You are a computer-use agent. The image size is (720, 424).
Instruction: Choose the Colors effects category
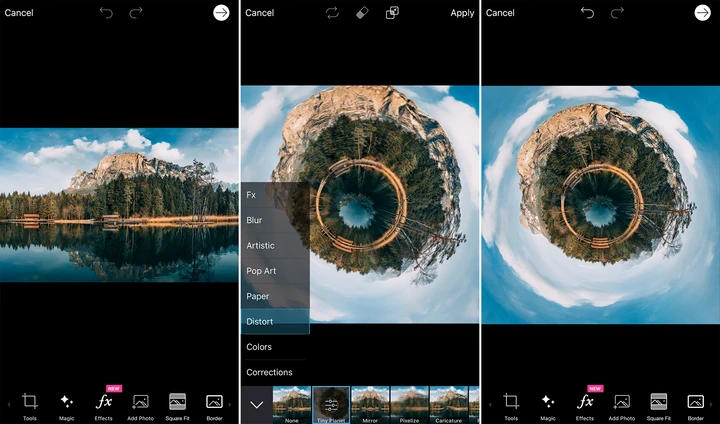tap(275, 347)
